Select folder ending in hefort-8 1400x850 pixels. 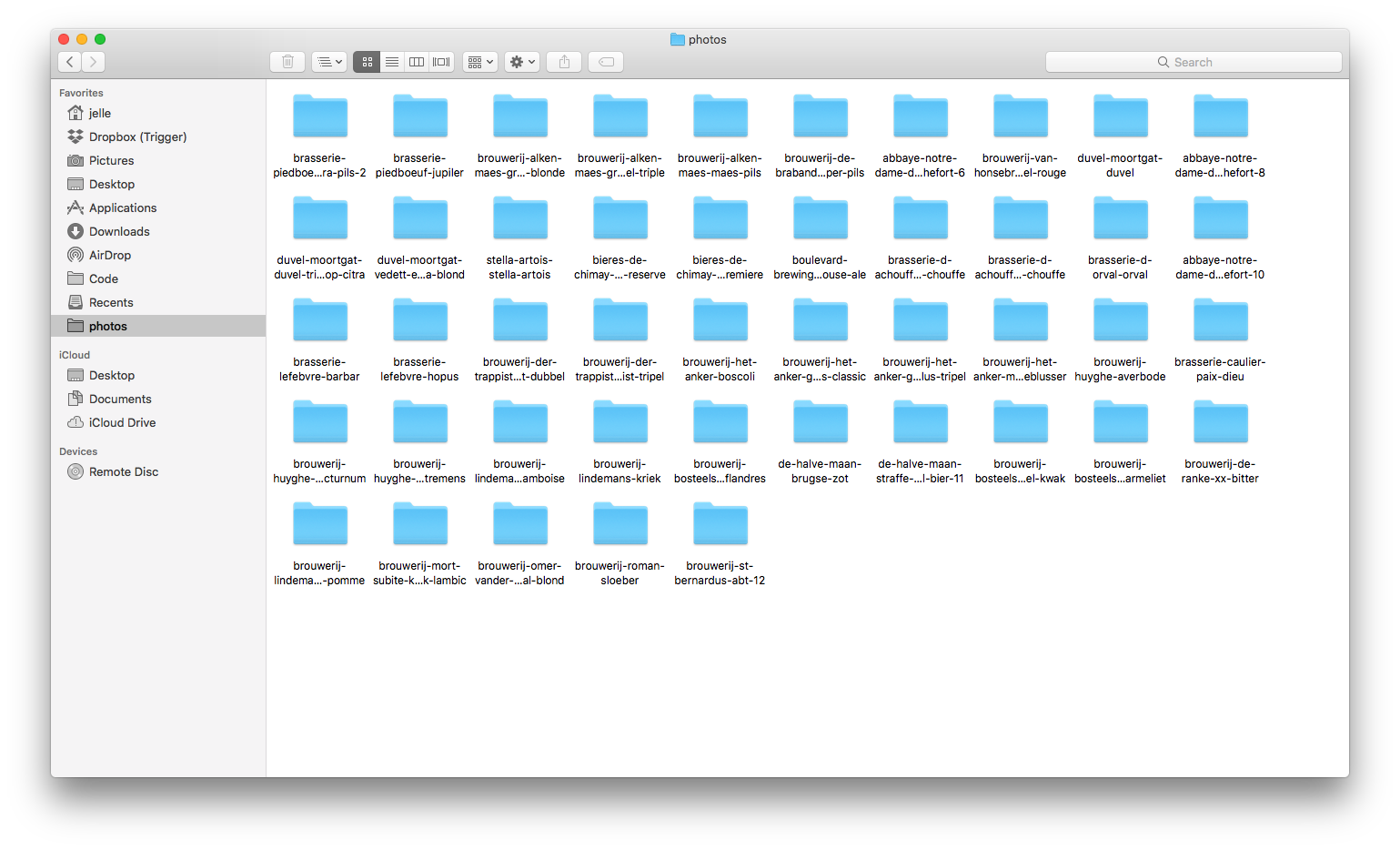click(x=1220, y=117)
